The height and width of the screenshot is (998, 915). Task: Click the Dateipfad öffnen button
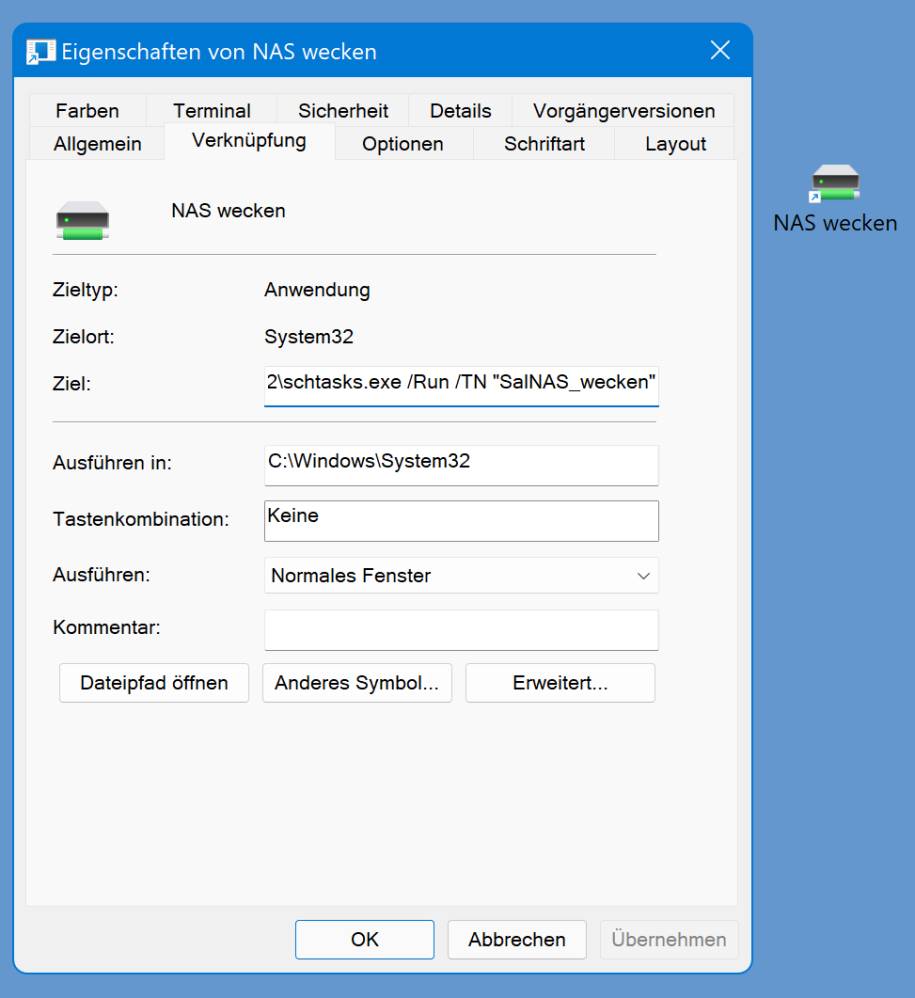(154, 683)
